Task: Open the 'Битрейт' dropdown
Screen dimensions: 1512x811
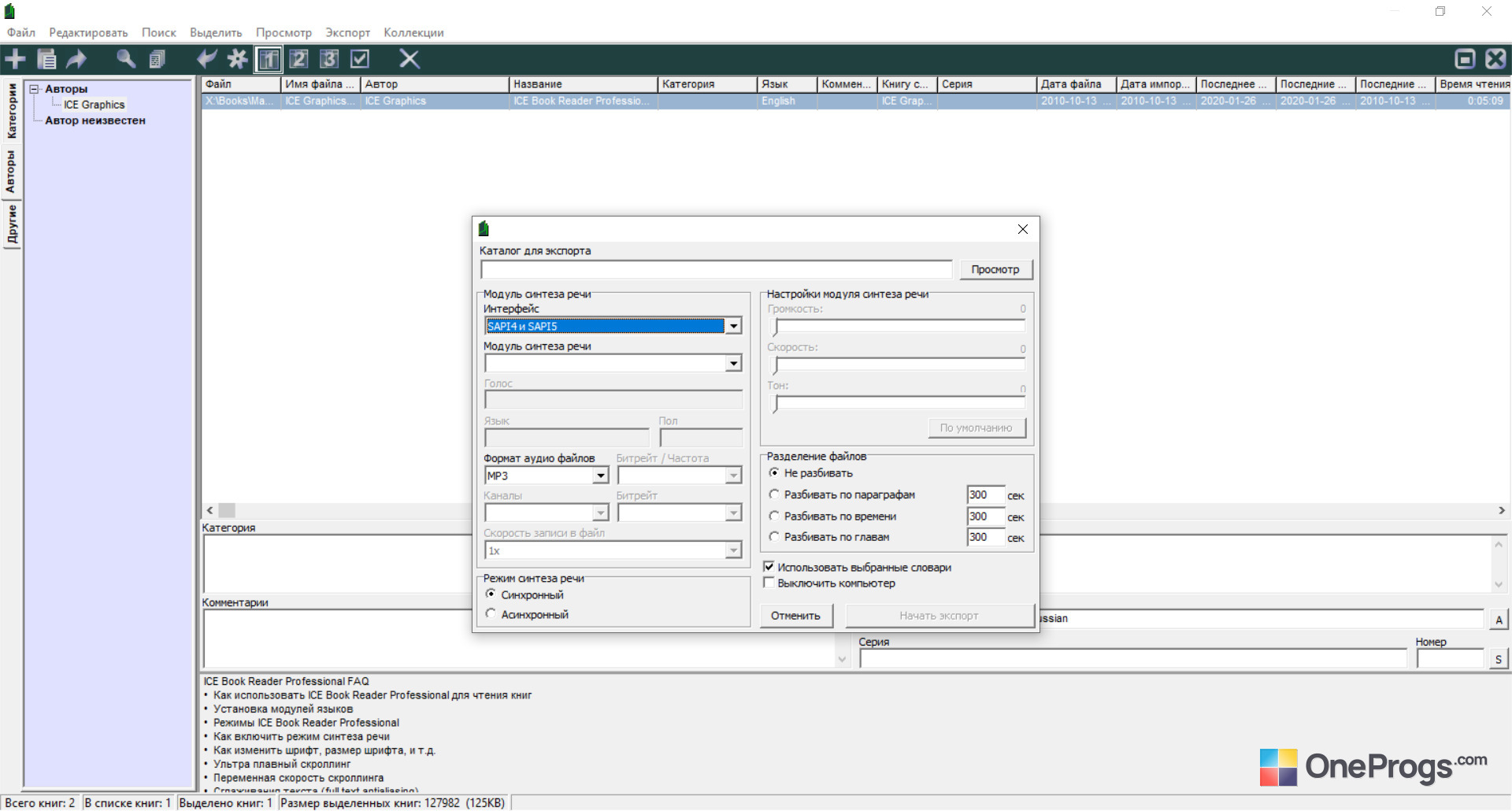Action: (x=733, y=513)
